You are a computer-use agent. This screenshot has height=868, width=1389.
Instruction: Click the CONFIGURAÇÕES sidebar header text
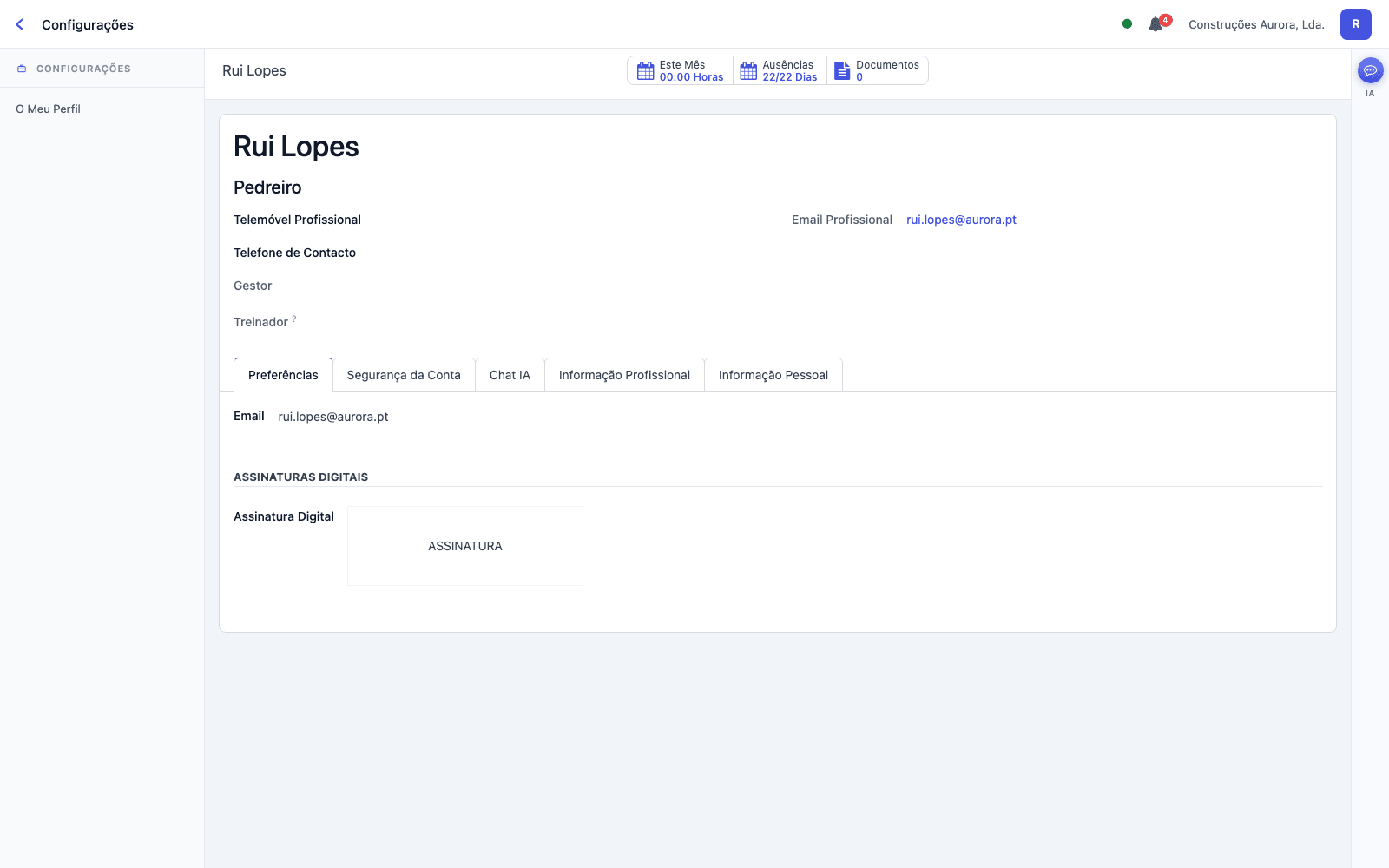83,69
